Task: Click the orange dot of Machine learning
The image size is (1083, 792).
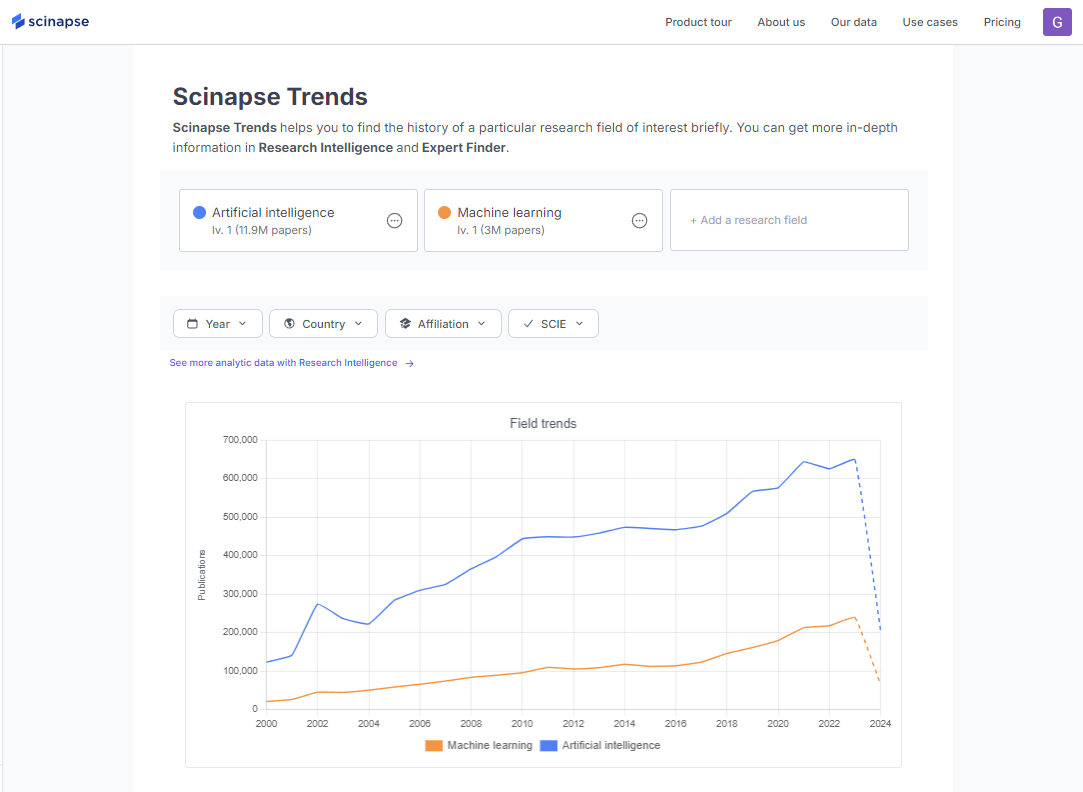Action: tap(444, 212)
